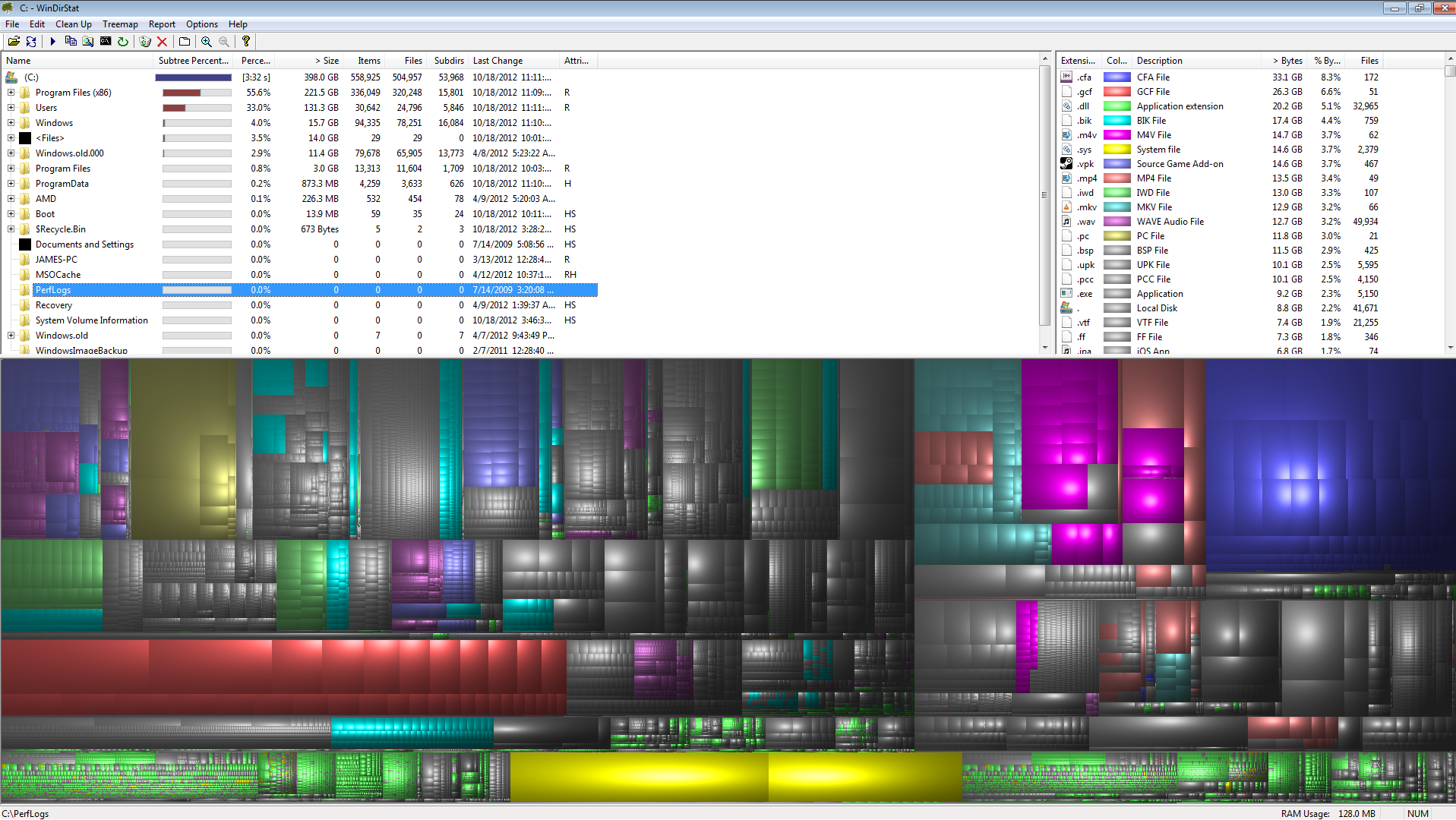1456x820 pixels.
Task: Click the yellow question mark Help icon
Action: coord(246,42)
